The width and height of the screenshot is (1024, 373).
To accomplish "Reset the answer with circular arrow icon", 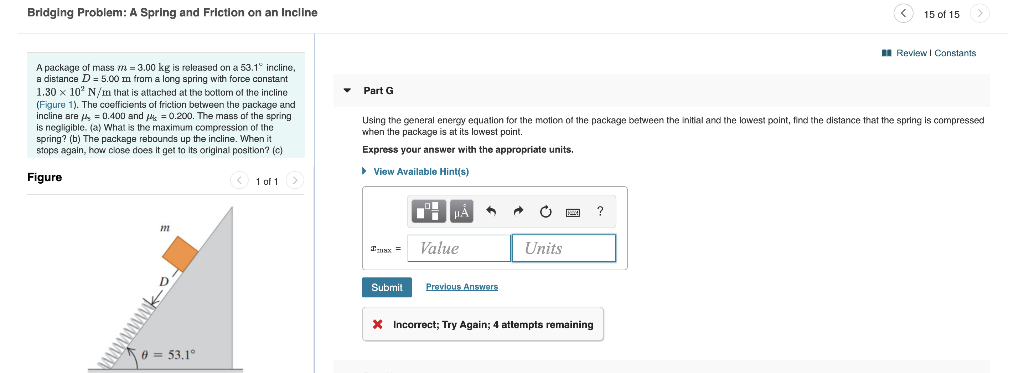I will click(x=546, y=211).
